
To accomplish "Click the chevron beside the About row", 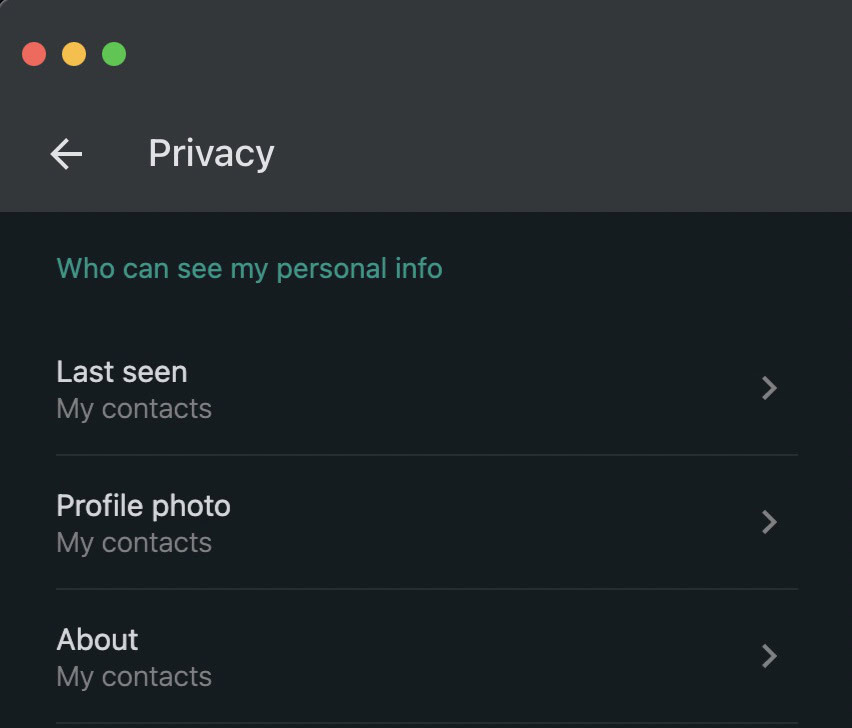I will click(768, 656).
